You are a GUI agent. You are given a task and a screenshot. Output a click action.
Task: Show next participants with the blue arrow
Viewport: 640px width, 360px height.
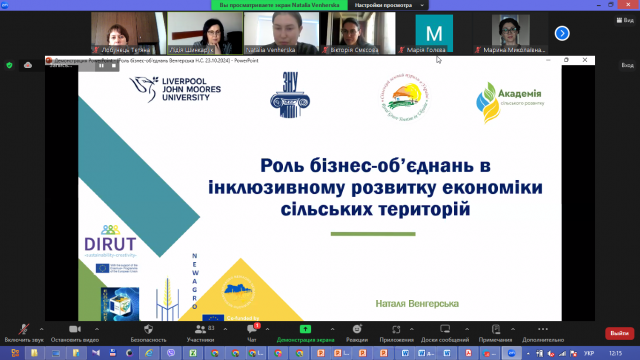coord(562,33)
